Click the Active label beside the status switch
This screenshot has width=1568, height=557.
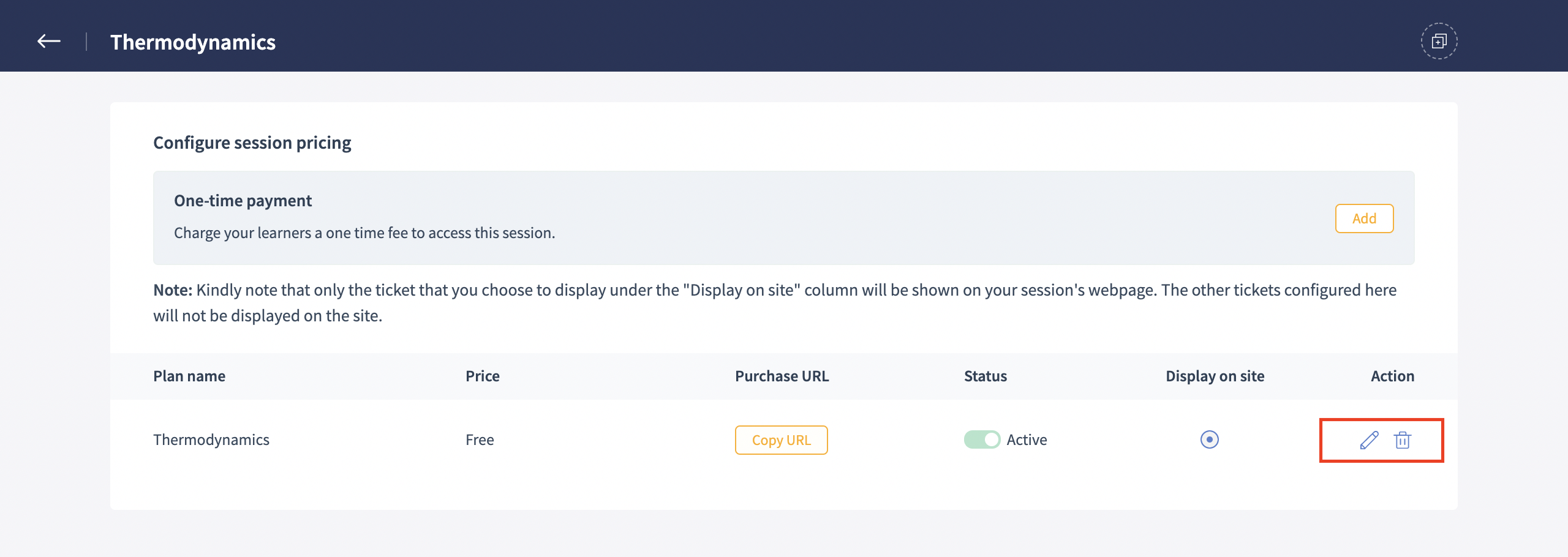1027,439
